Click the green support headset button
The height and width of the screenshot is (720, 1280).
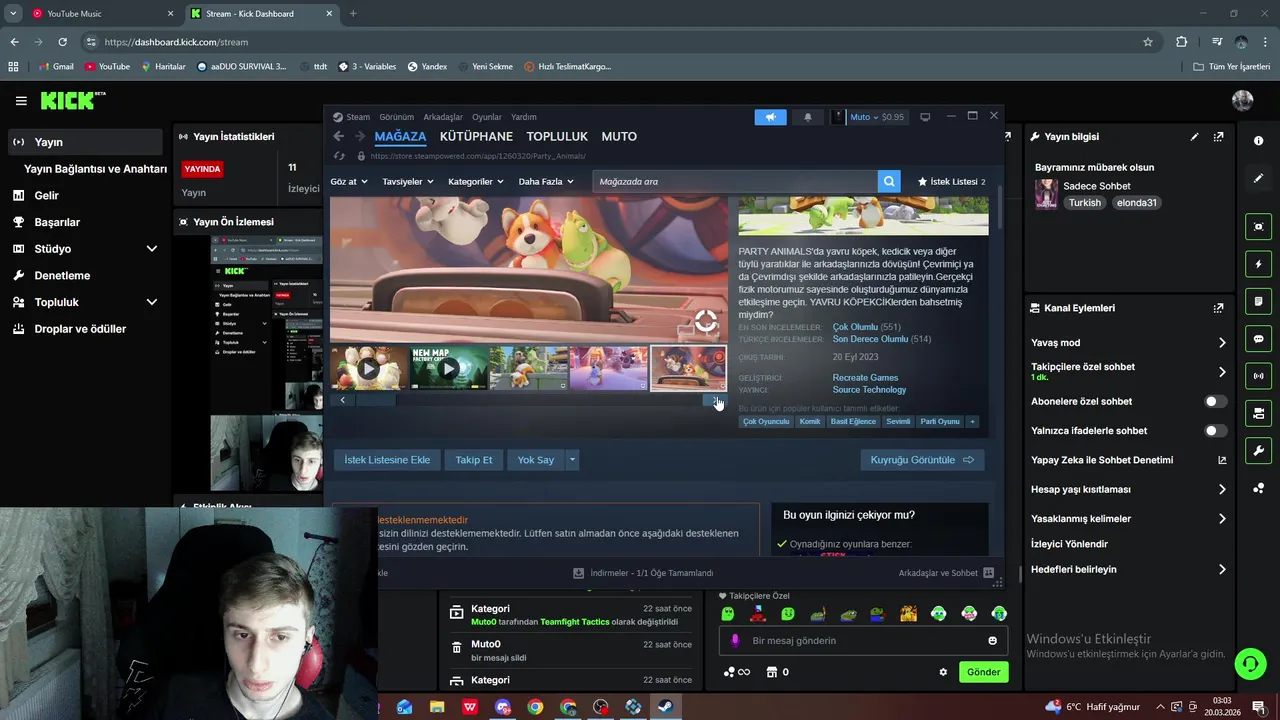pos(1249,663)
